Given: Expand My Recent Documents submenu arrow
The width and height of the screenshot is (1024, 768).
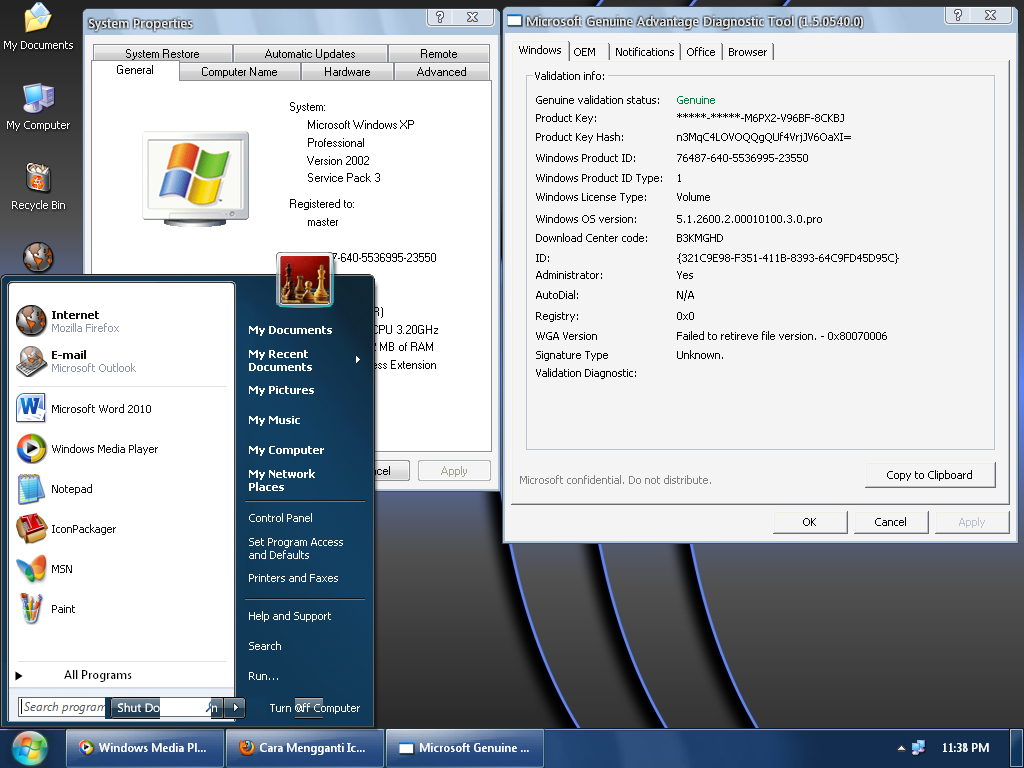Looking at the screenshot, I should 357,360.
